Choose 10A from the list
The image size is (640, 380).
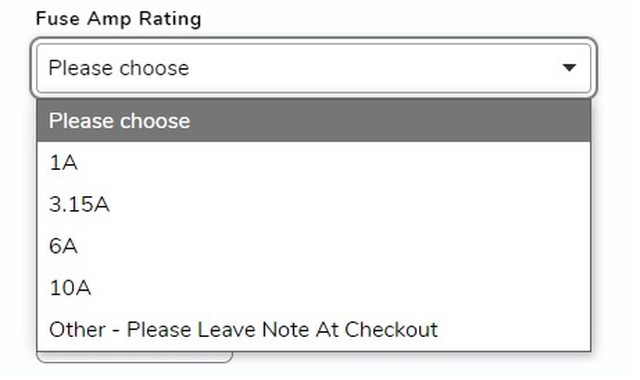[313, 288]
